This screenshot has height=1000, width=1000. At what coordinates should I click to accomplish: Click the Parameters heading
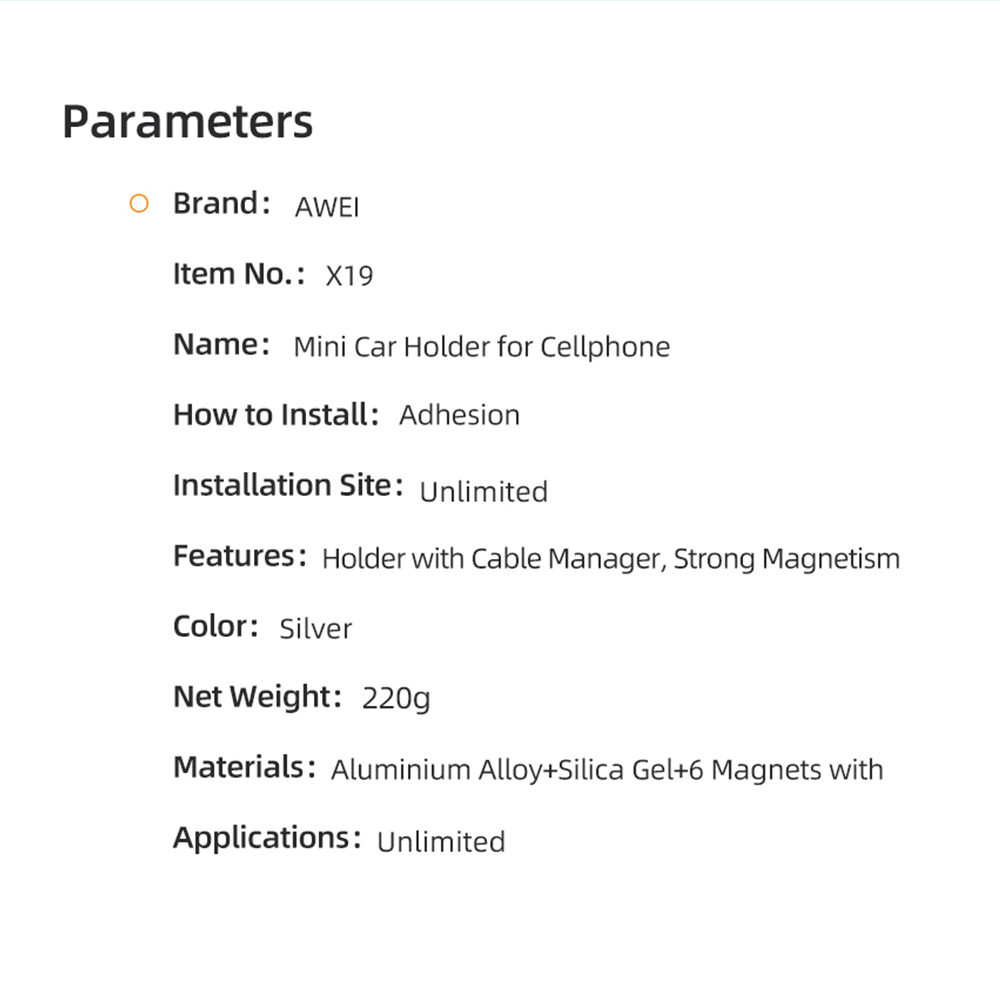click(x=188, y=122)
